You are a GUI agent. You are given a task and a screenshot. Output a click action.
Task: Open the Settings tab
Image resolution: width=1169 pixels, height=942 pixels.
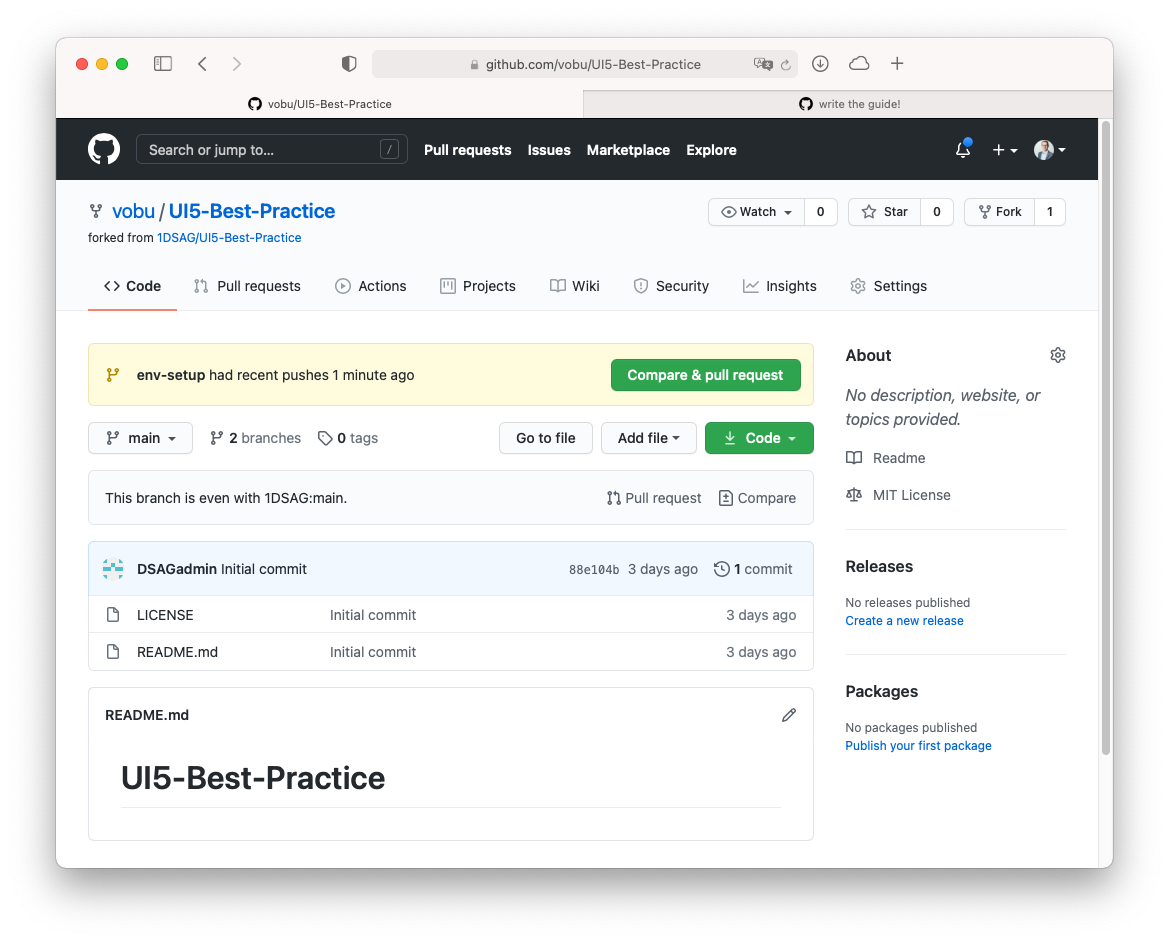888,286
